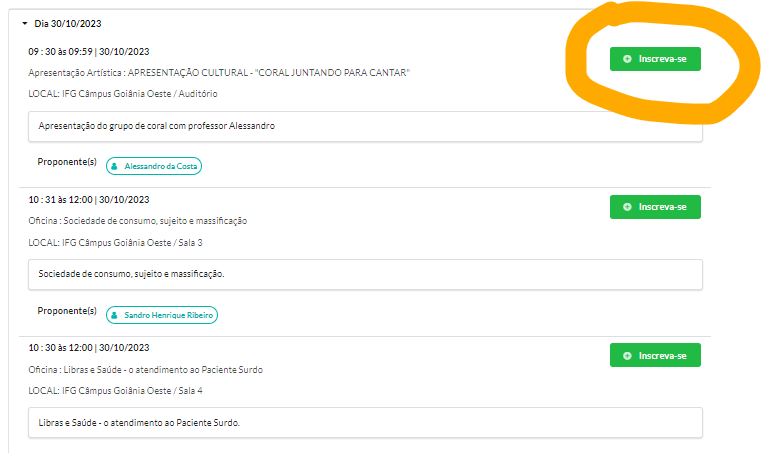Screen dimensions: 761x453
Task: Click Inscreva-se for the Coral presentation
Action: tap(655, 59)
